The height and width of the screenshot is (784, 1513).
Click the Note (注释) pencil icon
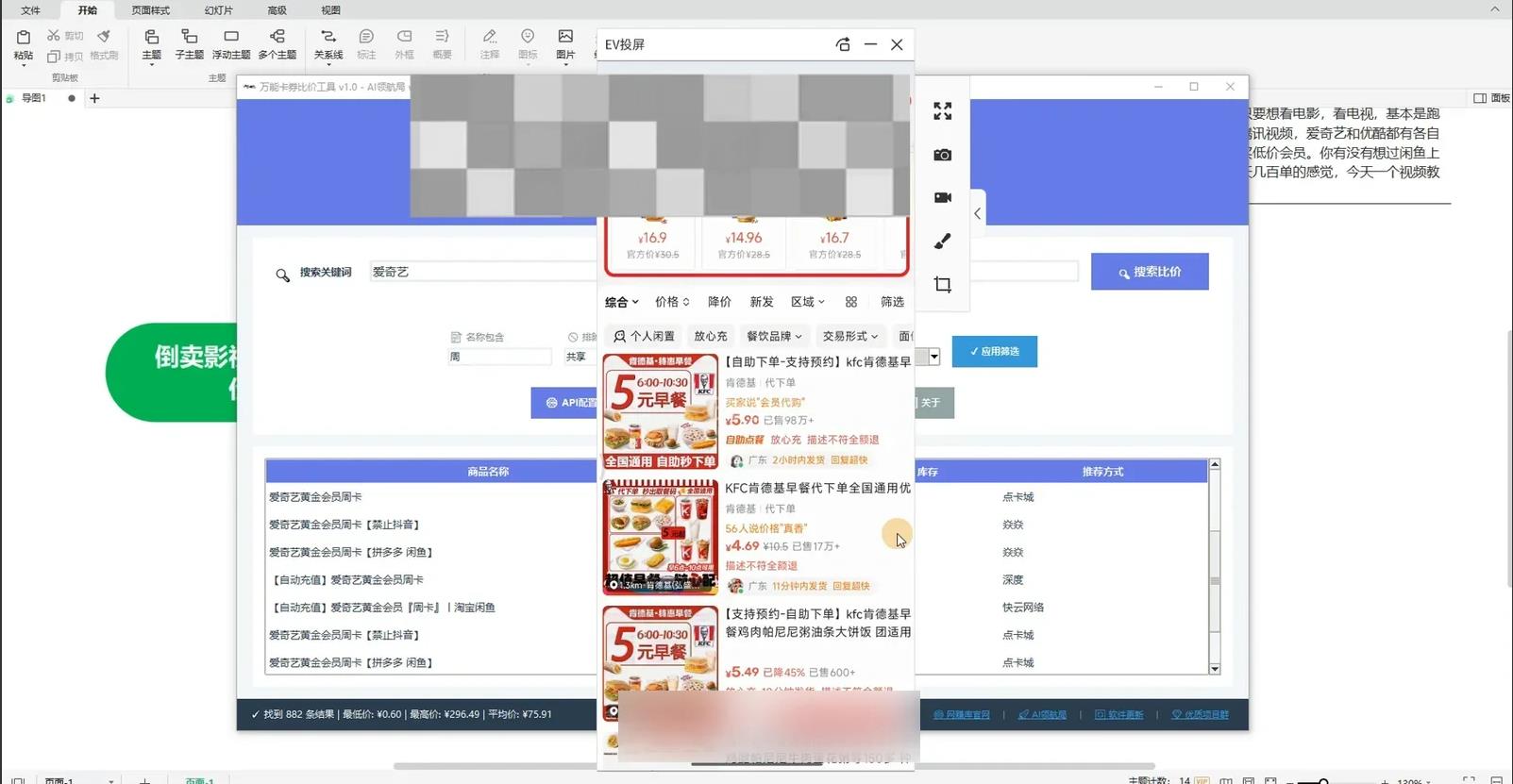[x=490, y=37]
